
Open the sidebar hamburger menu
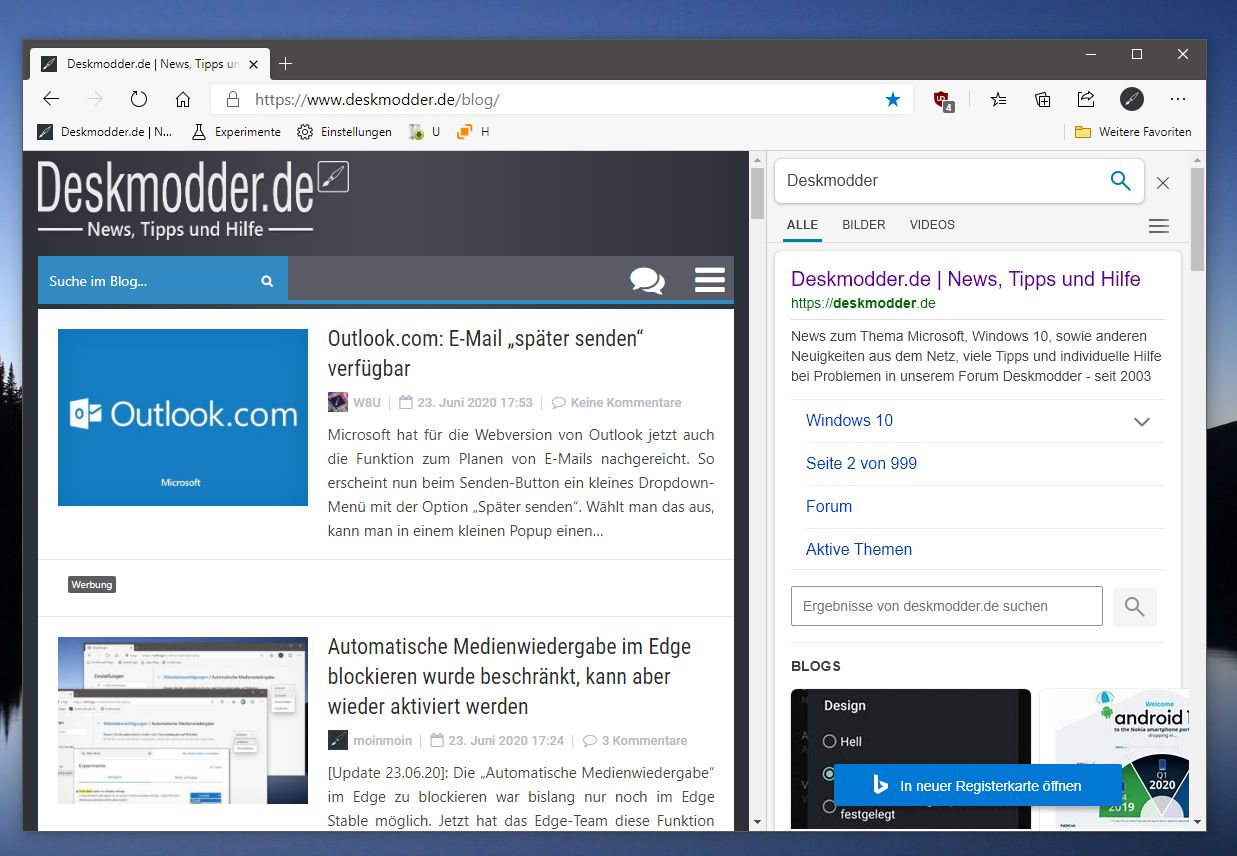1159,226
